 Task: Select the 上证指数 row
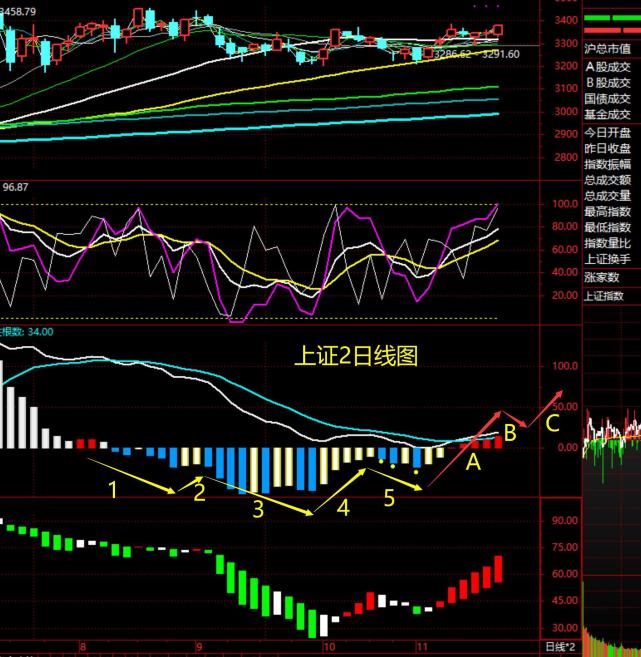pos(607,296)
